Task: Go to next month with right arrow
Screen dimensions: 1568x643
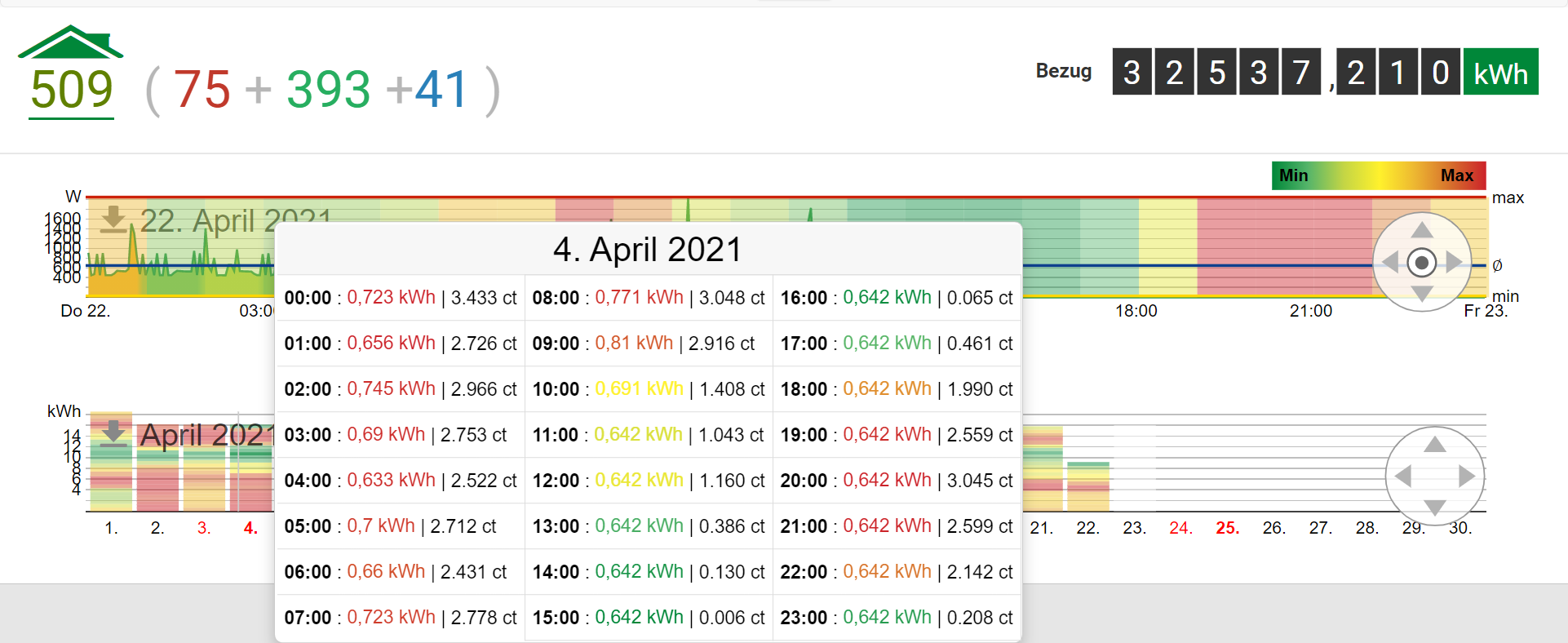Action: pos(1466,476)
